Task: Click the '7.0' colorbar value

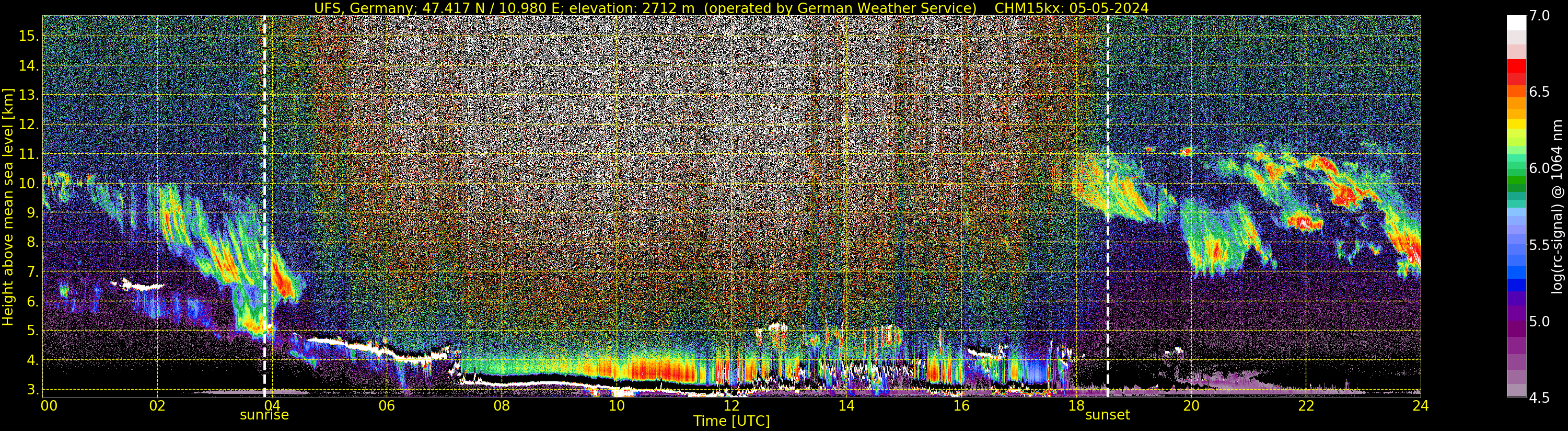Action: (x=1539, y=15)
